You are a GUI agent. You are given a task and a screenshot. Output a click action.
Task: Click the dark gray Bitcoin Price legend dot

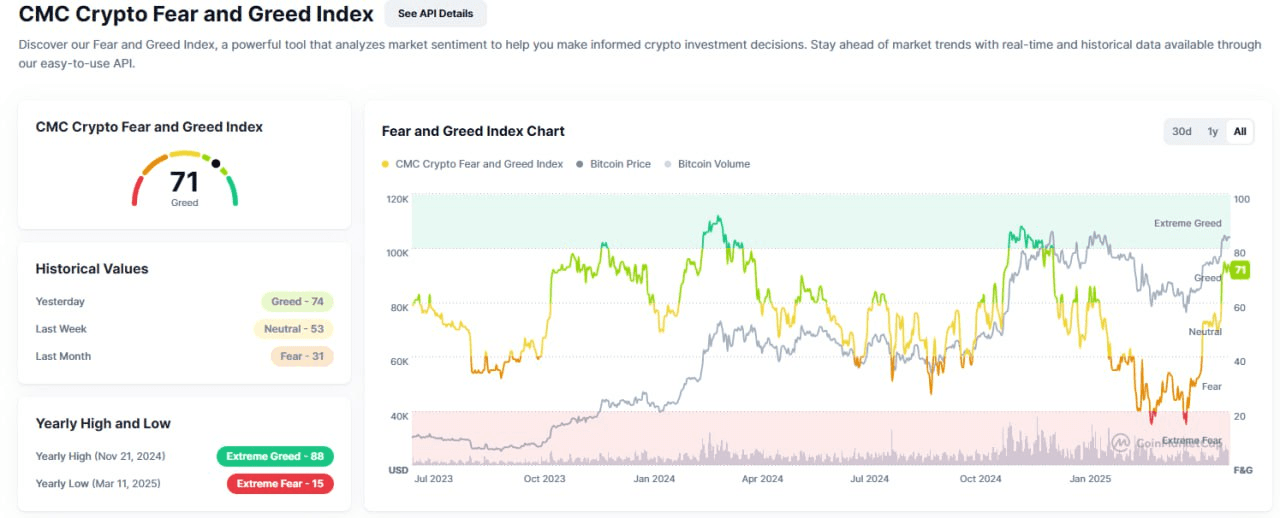(580, 164)
